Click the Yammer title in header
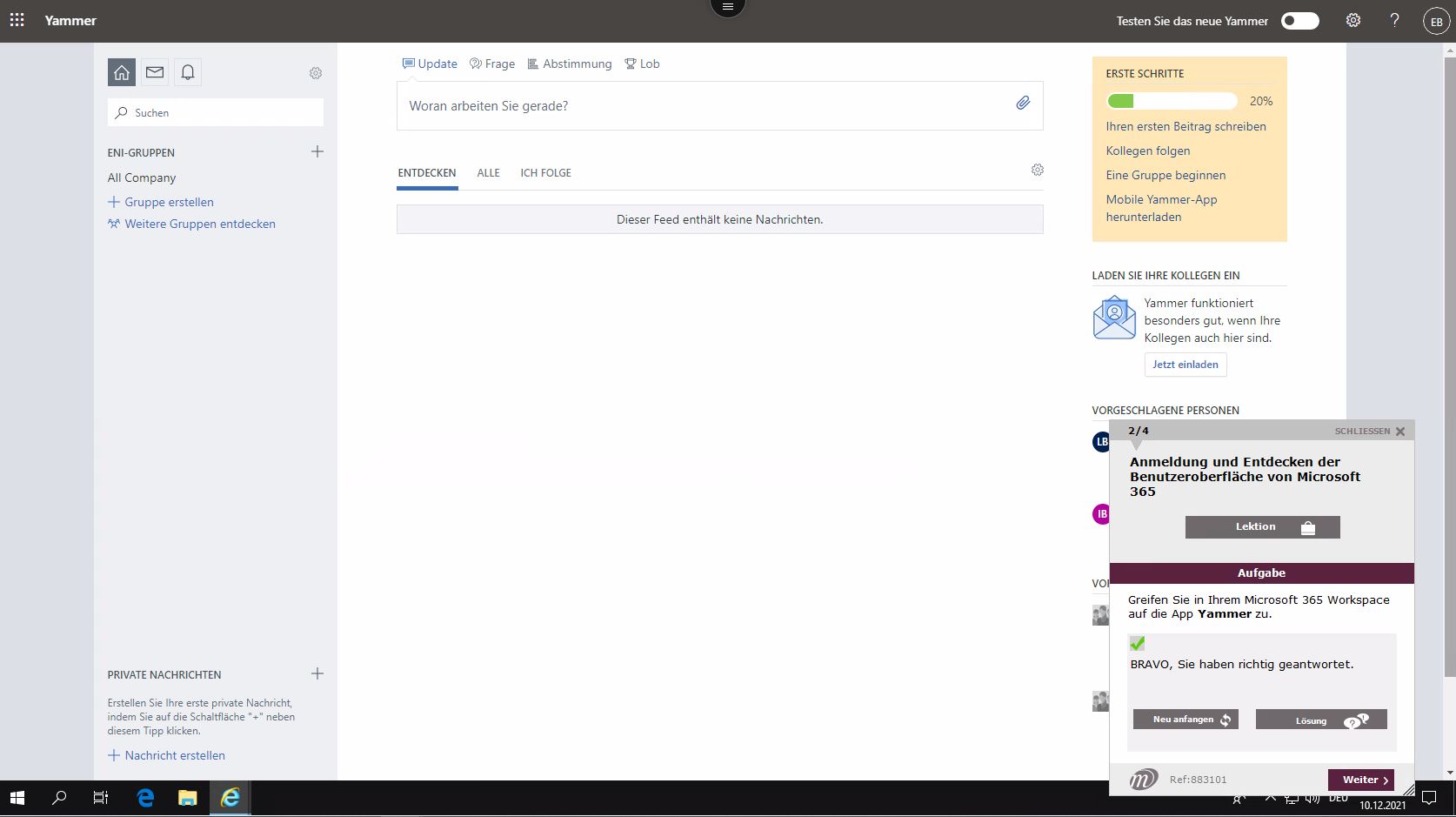1456x817 pixels. (x=70, y=20)
